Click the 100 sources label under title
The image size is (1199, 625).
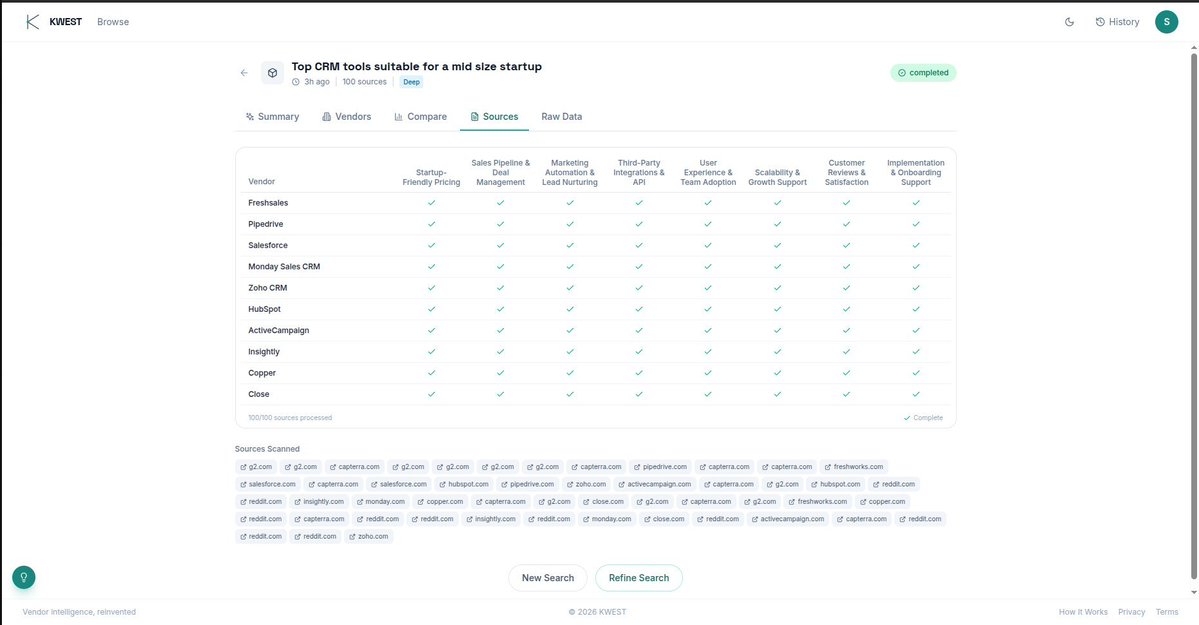[364, 82]
